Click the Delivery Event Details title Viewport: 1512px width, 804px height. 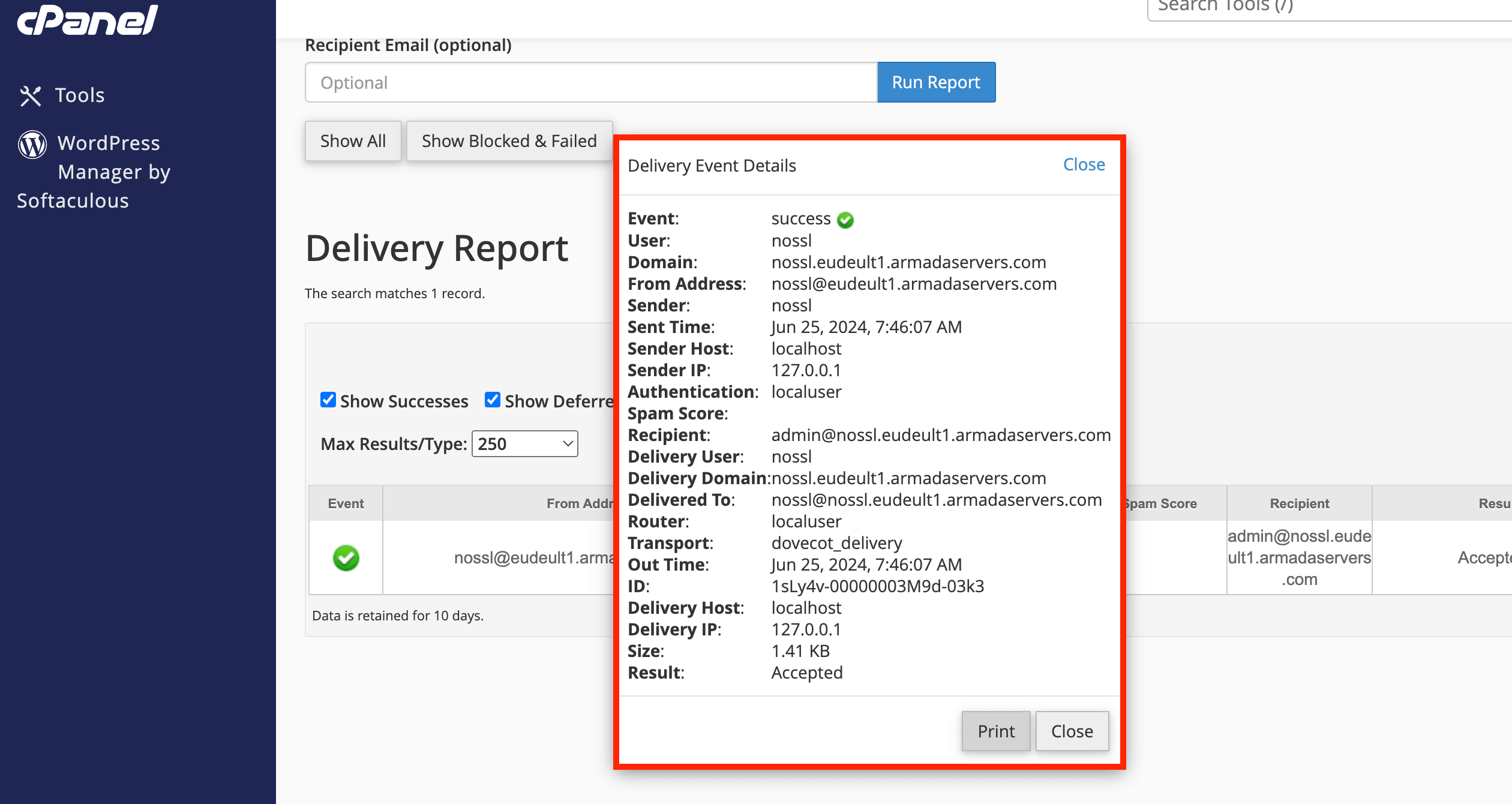coord(712,166)
